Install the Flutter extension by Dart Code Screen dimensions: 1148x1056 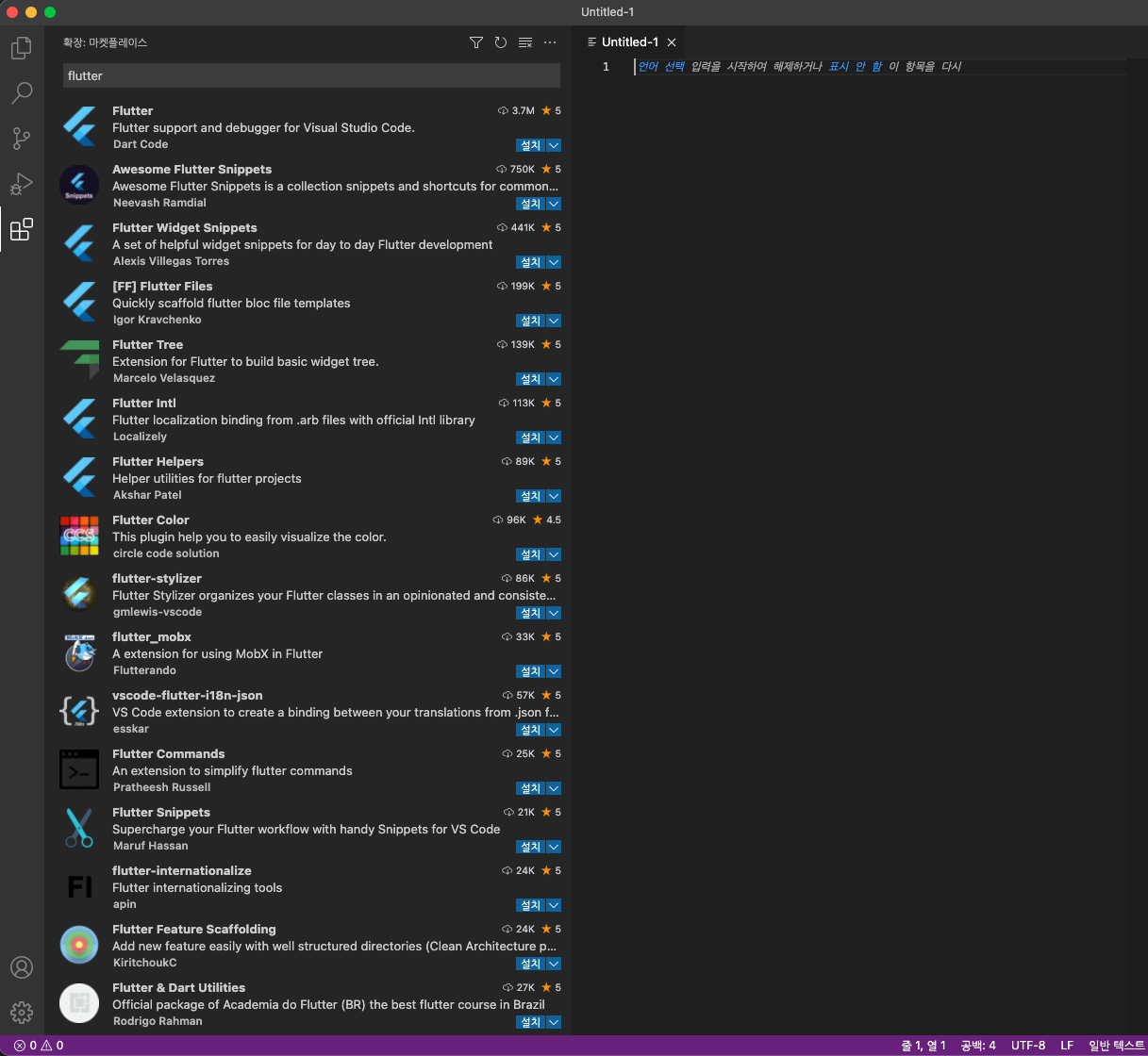pyautogui.click(x=531, y=145)
